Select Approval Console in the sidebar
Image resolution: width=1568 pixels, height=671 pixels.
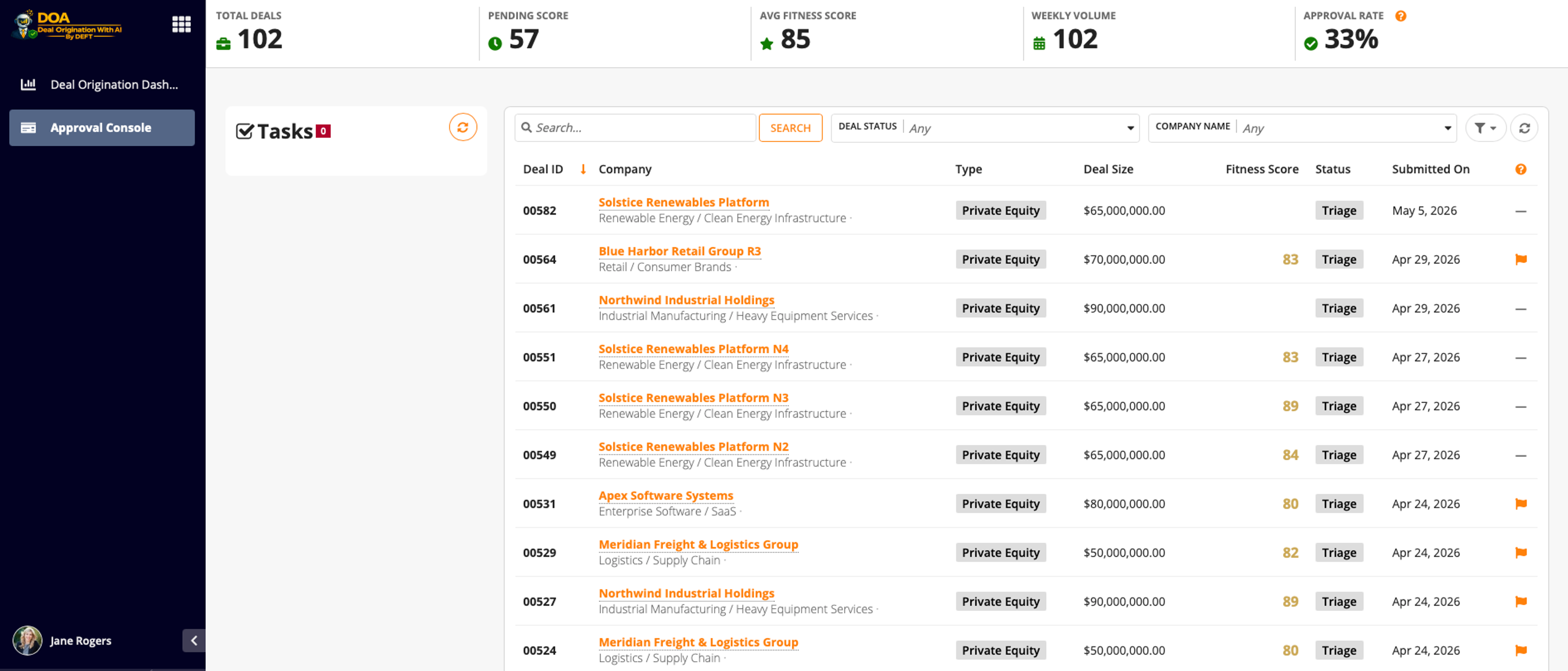coord(102,128)
